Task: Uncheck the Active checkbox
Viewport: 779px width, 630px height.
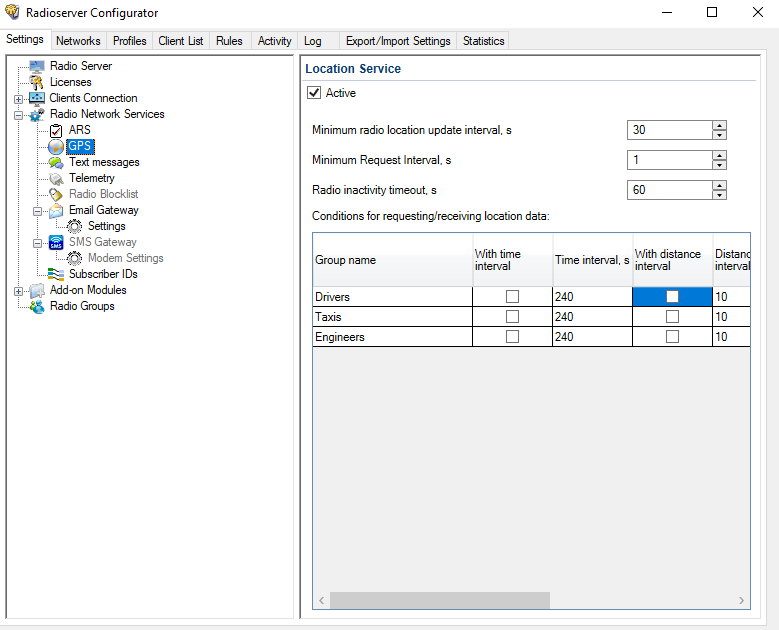Action: pyautogui.click(x=314, y=93)
